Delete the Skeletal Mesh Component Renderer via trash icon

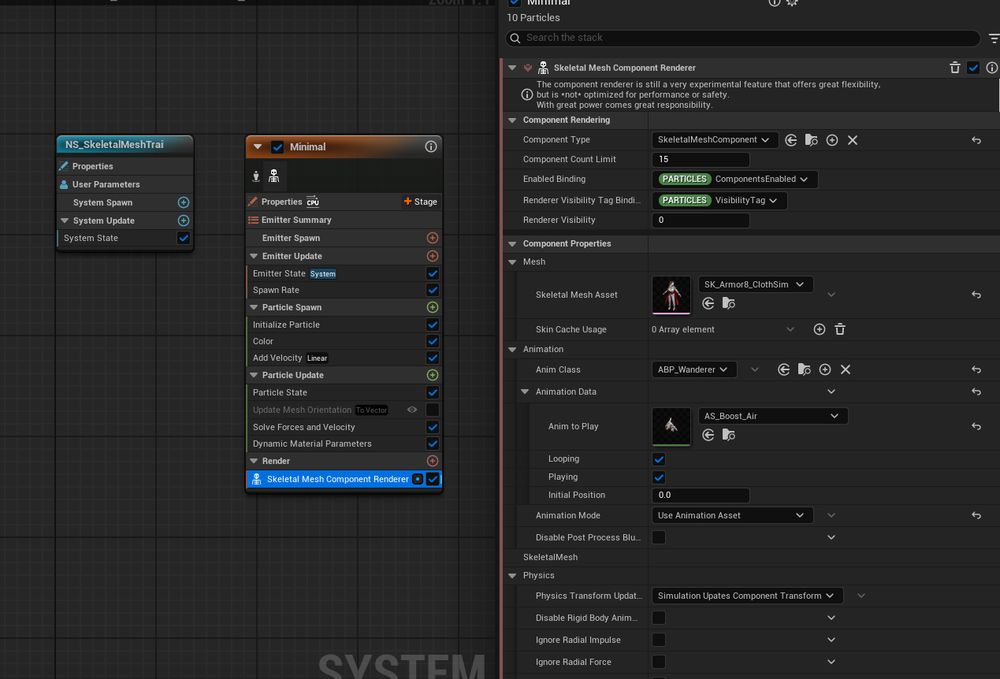955,68
